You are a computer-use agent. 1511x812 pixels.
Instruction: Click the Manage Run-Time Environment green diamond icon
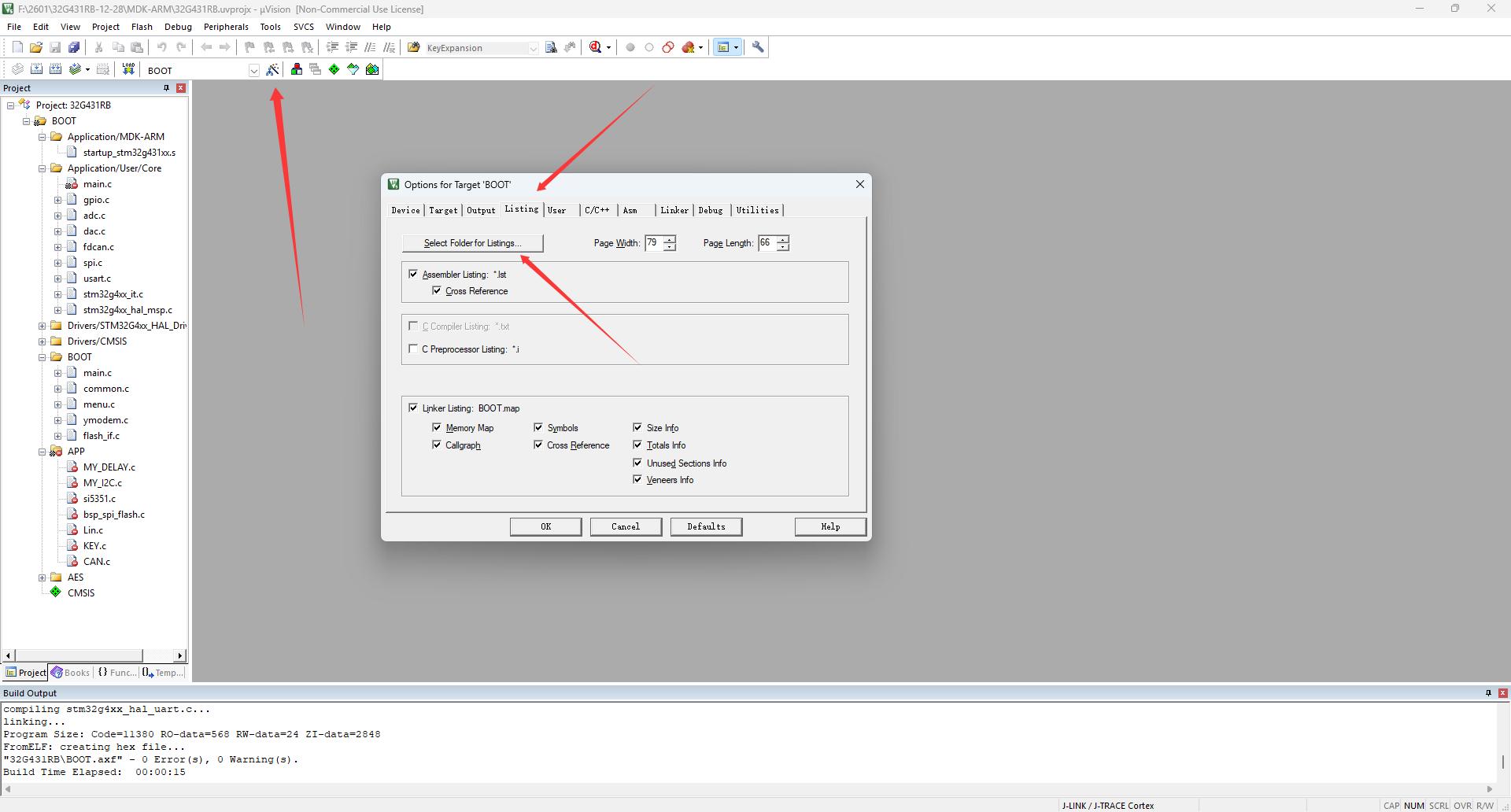(x=334, y=70)
